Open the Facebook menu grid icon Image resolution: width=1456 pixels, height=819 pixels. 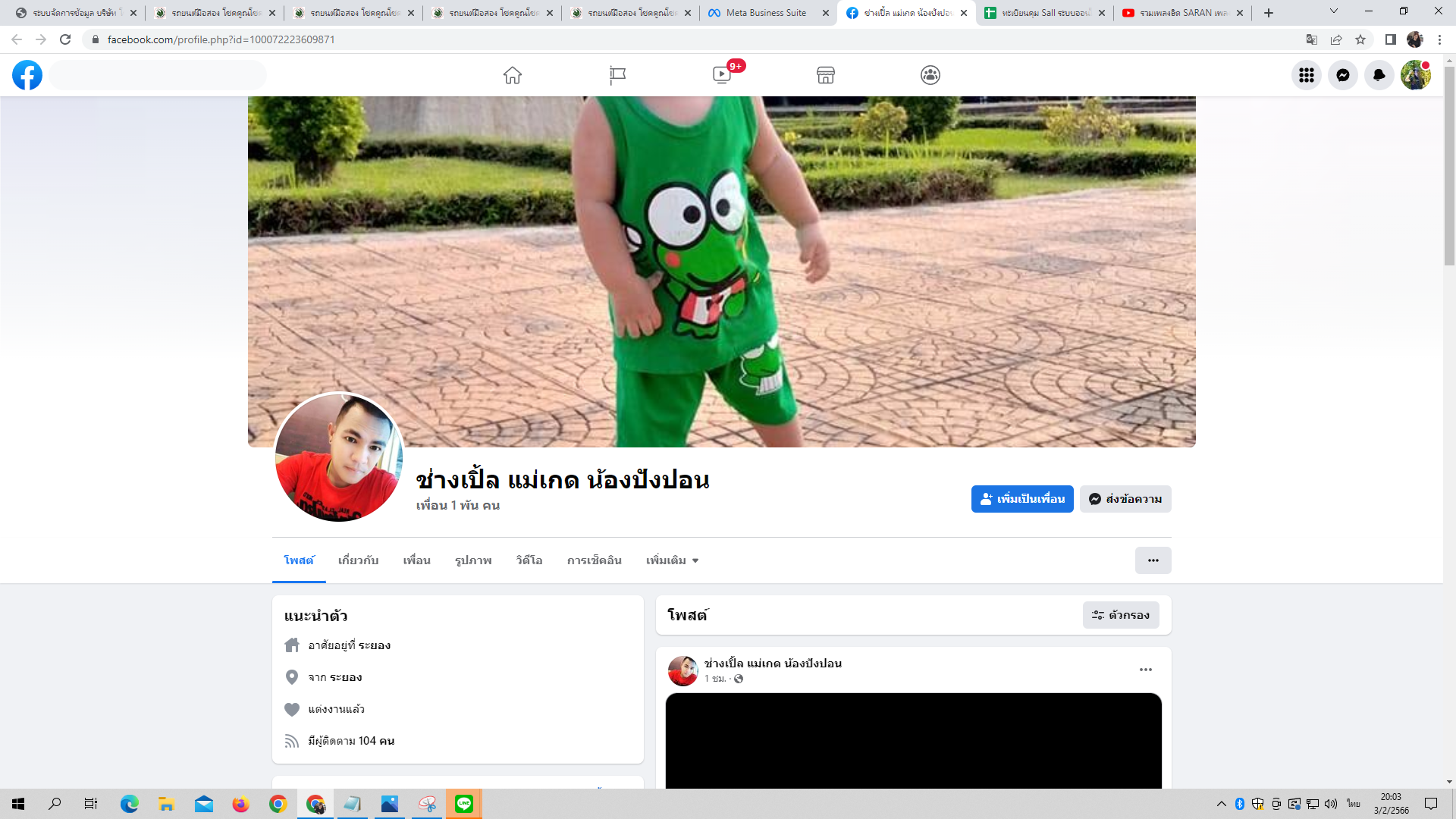[x=1306, y=75]
